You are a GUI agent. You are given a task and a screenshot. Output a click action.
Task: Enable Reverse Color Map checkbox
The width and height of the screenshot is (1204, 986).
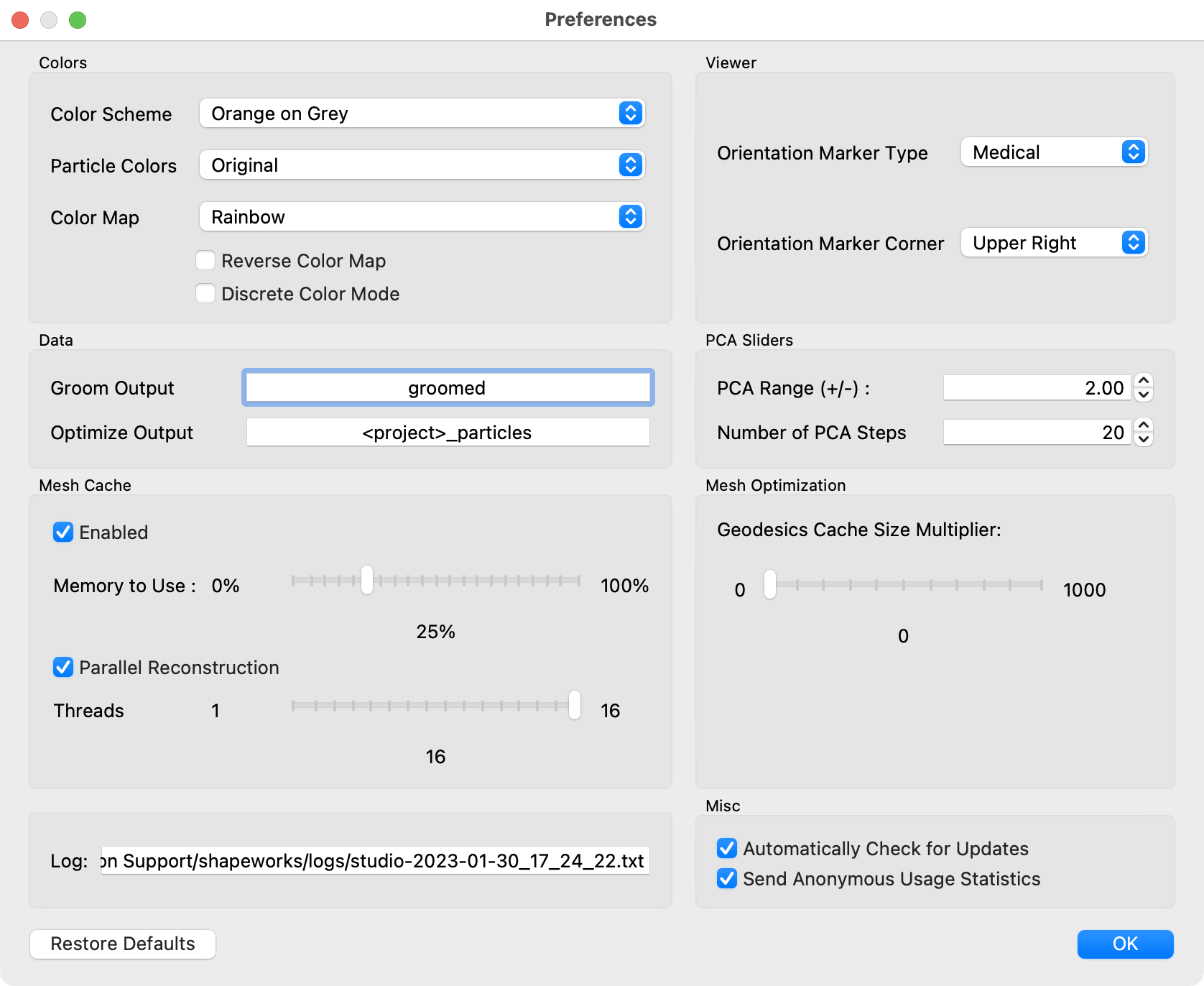[x=205, y=260]
